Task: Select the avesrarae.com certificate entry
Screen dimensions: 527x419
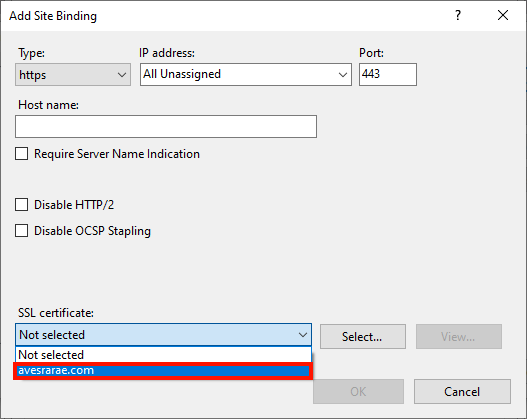Action: coord(163,371)
